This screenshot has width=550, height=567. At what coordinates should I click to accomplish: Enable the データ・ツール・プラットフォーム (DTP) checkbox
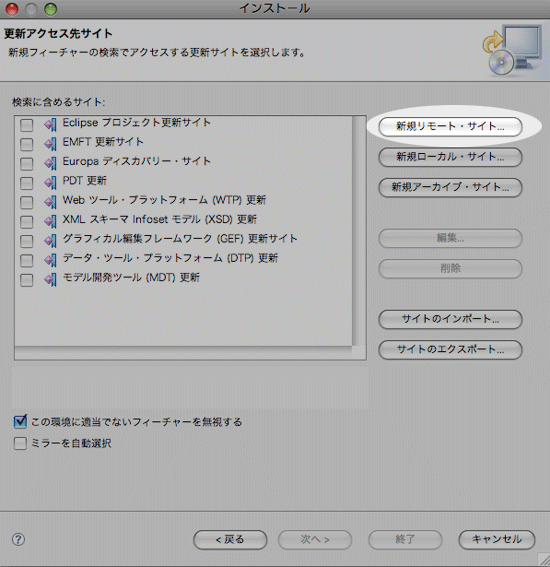coord(26,260)
